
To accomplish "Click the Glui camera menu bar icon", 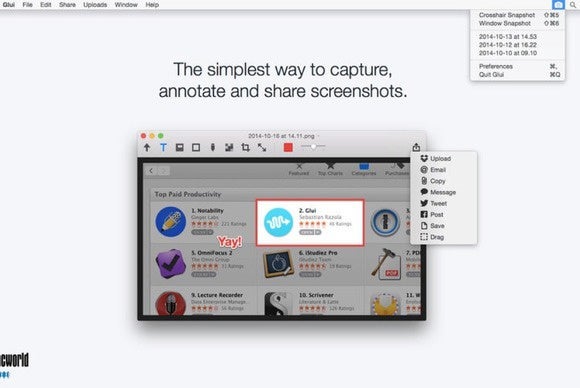I will tap(558, 5).
